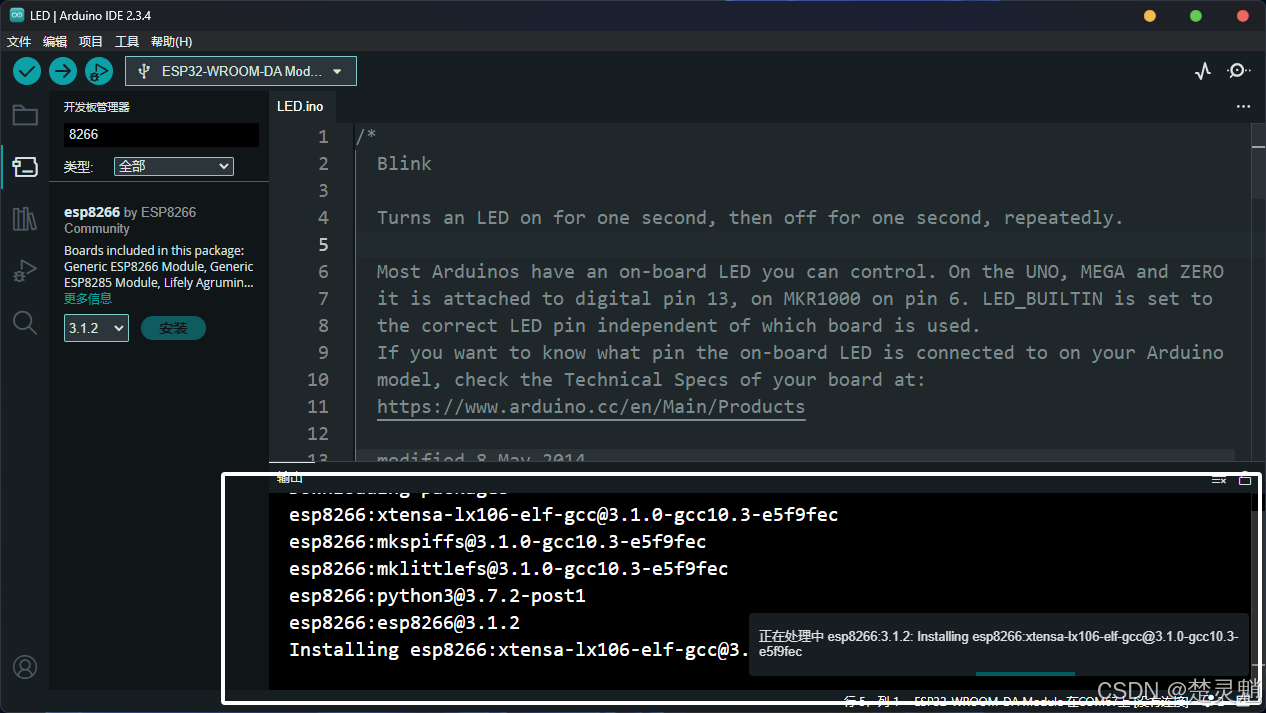1266x713 pixels.
Task: Click the output line esp8266:esp8266@3.1.2
Action: tap(404, 623)
